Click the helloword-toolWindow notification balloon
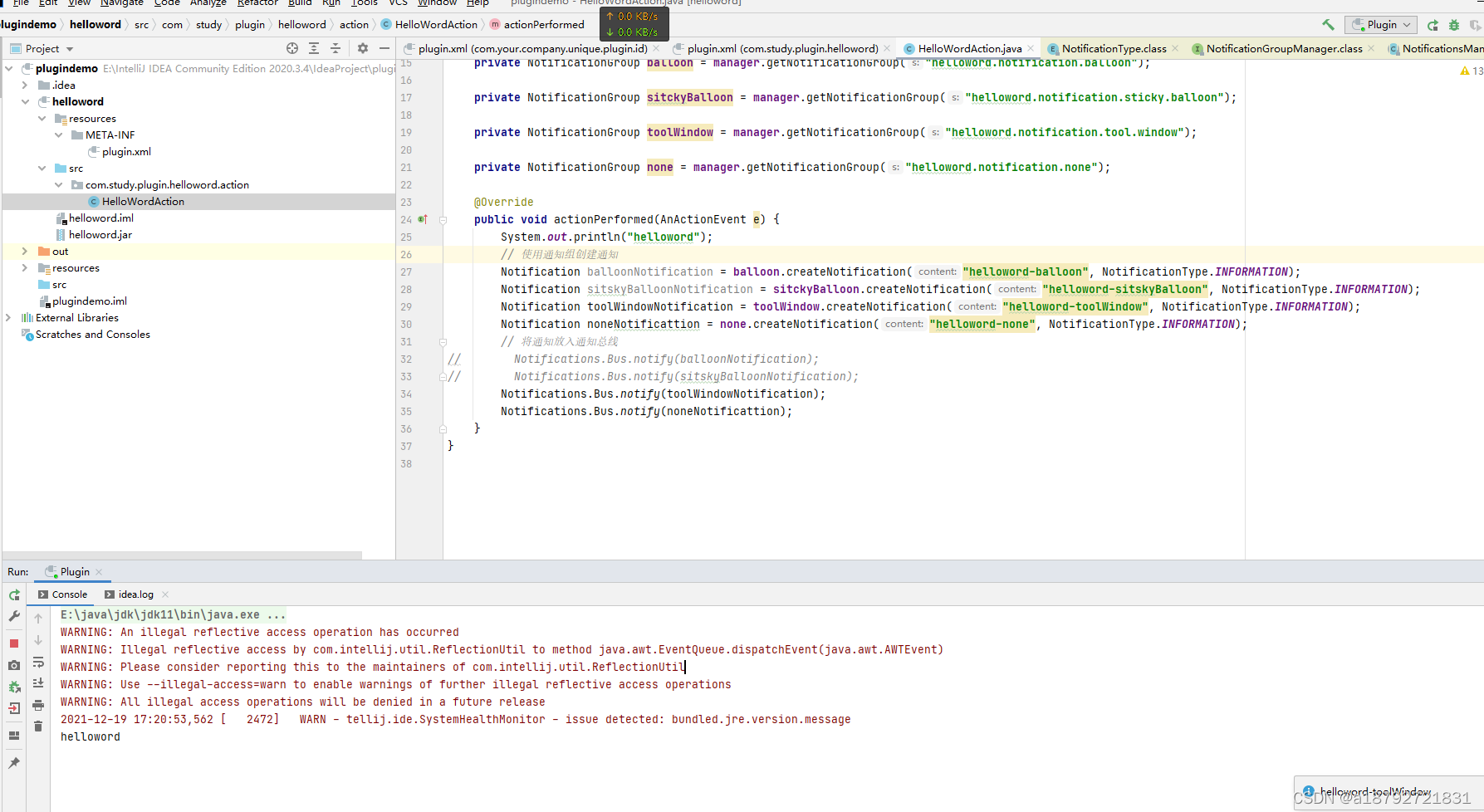The image size is (1484, 812). [1388, 794]
